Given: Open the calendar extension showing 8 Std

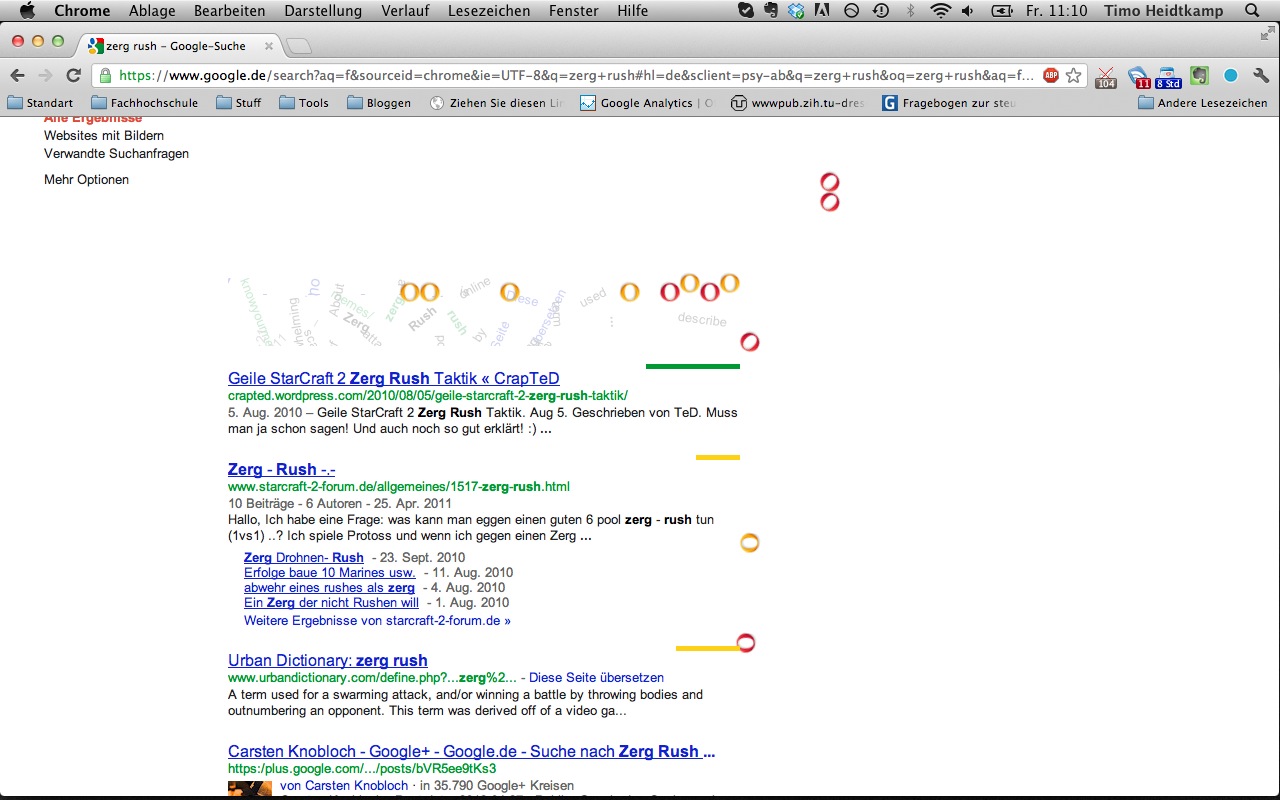Looking at the screenshot, I should click(x=1168, y=77).
